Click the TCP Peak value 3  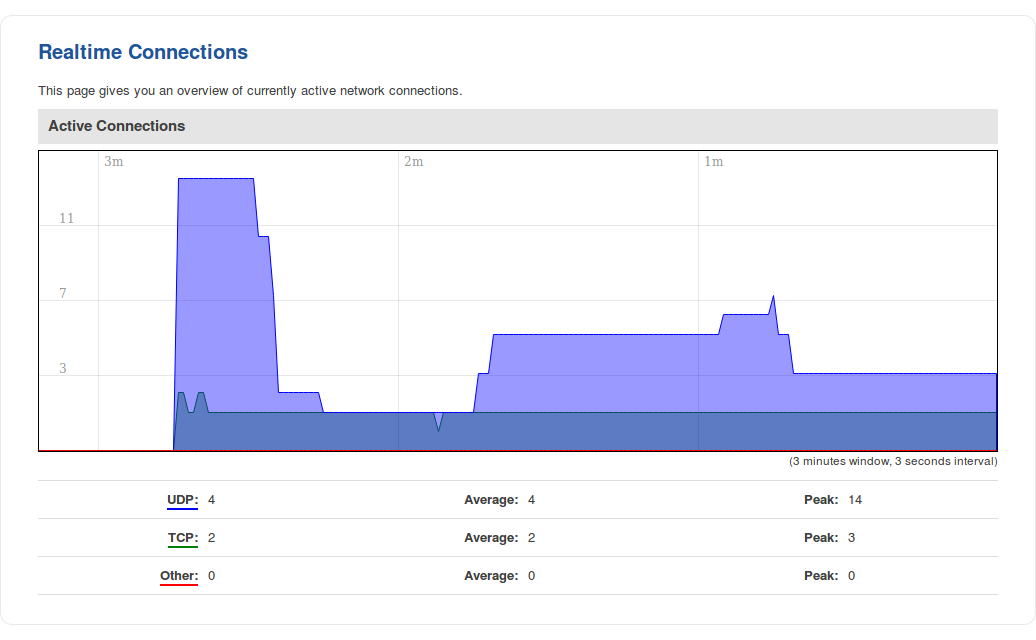point(852,537)
